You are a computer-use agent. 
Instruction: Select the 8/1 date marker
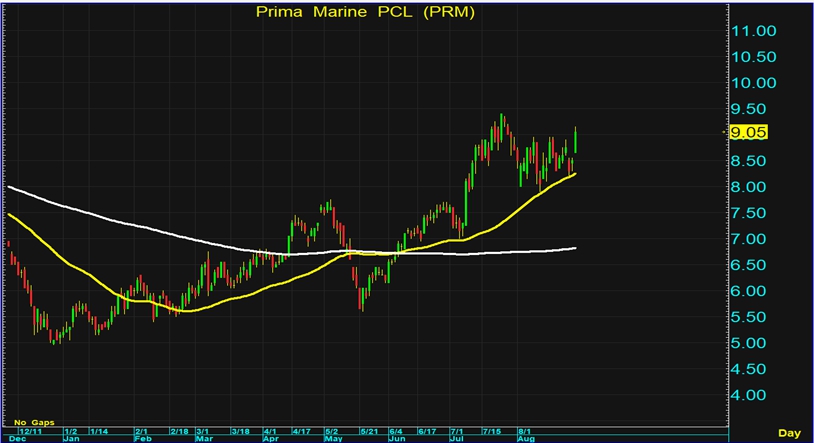click(524, 432)
